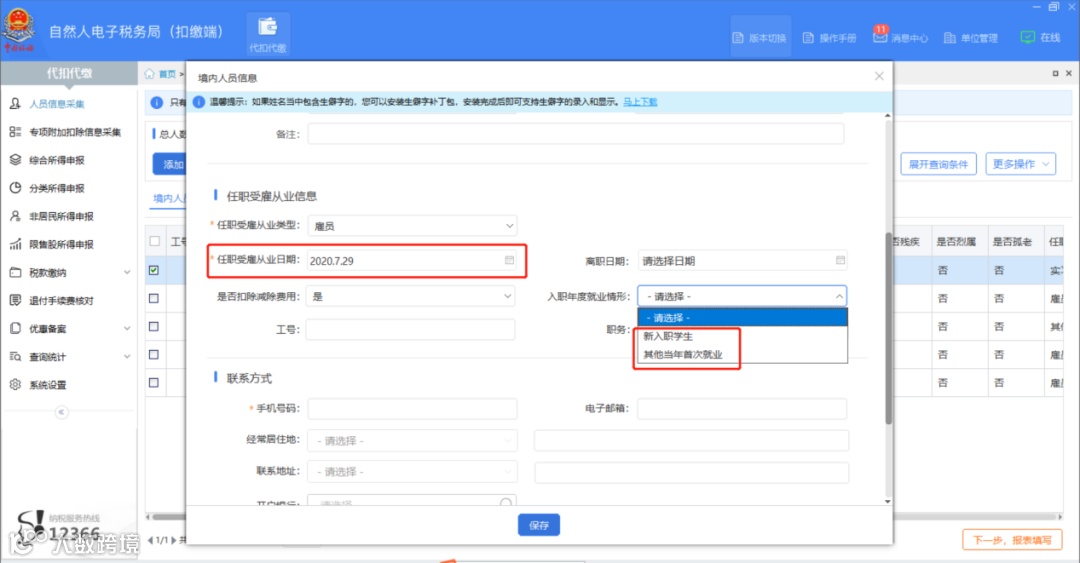1080x563 pixels.
Task: Tick the fourth row checkbox in table
Action: tap(154, 354)
